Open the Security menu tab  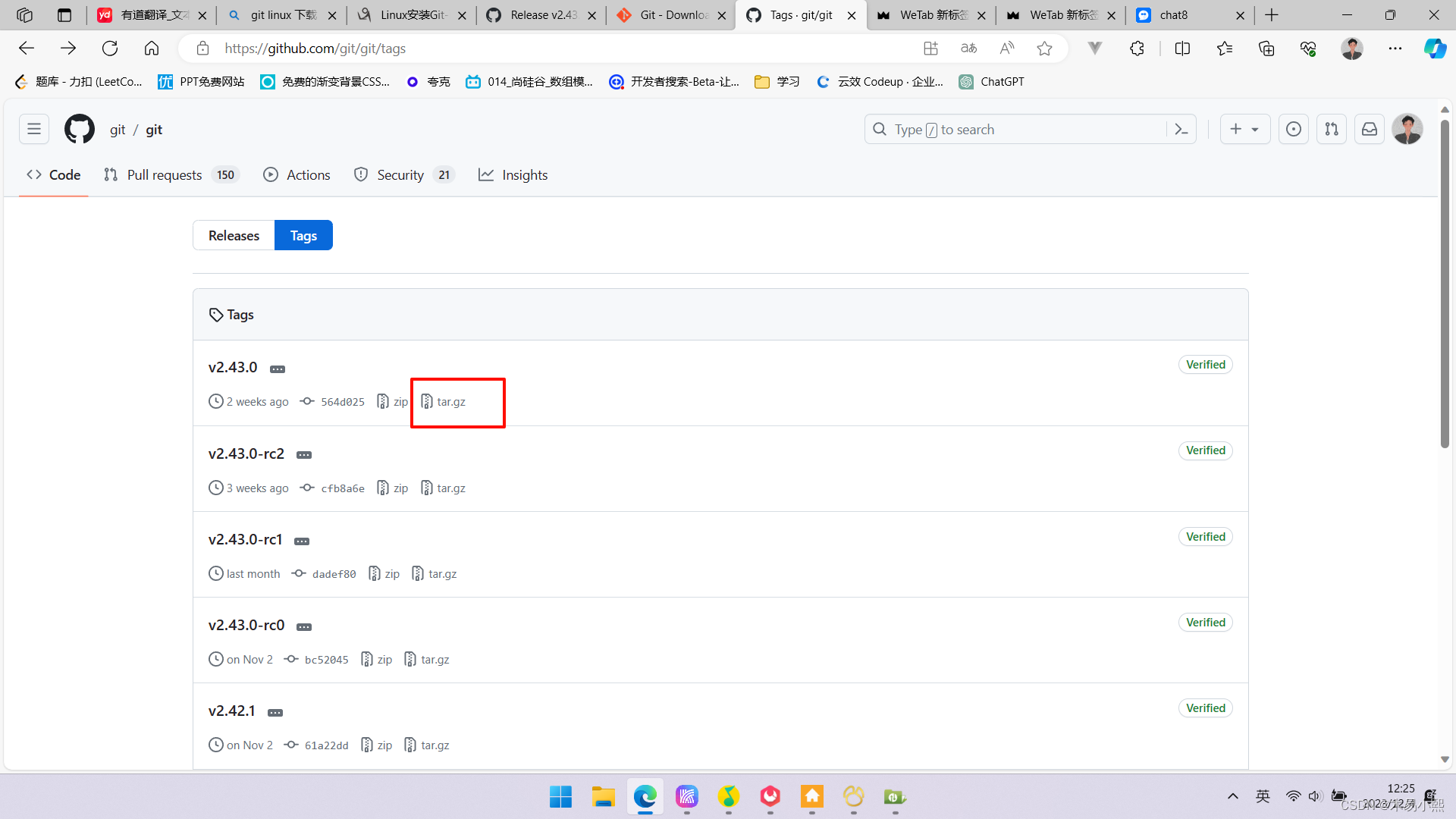[400, 174]
